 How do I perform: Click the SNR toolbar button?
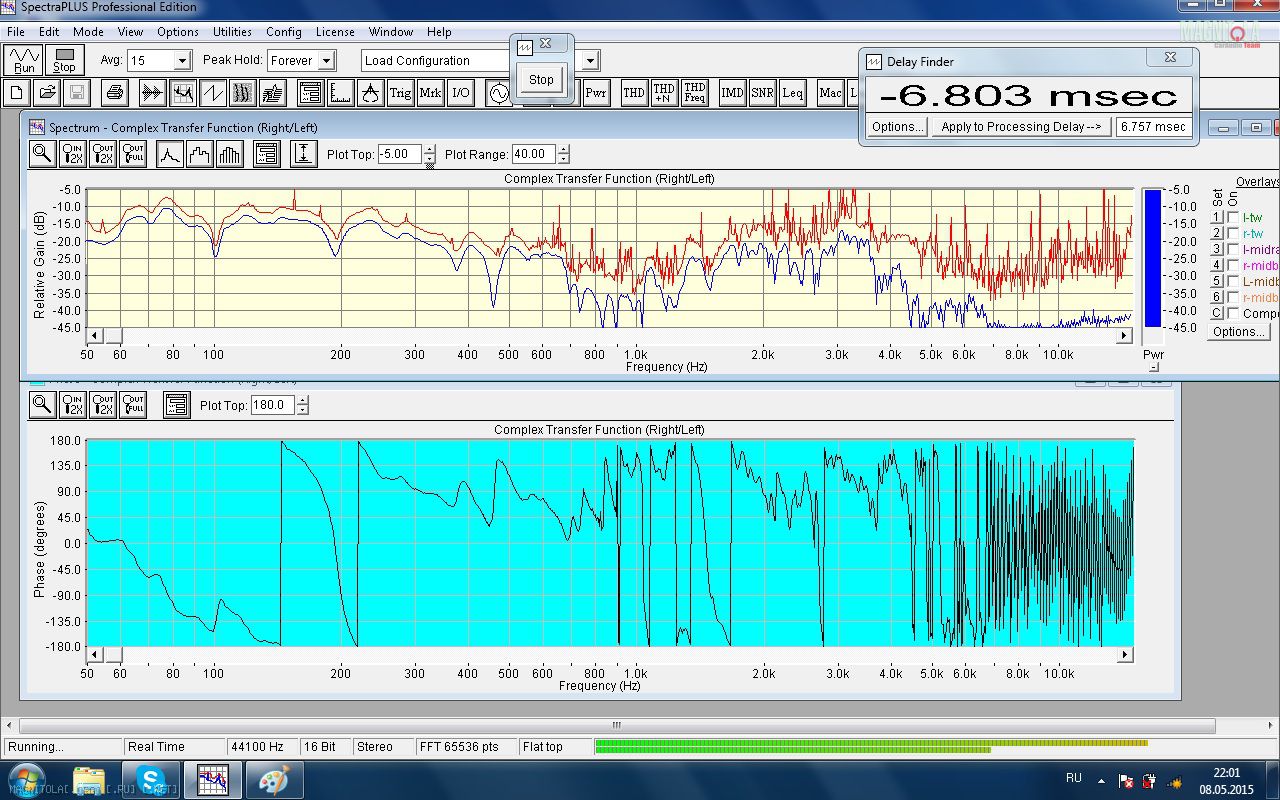[762, 93]
